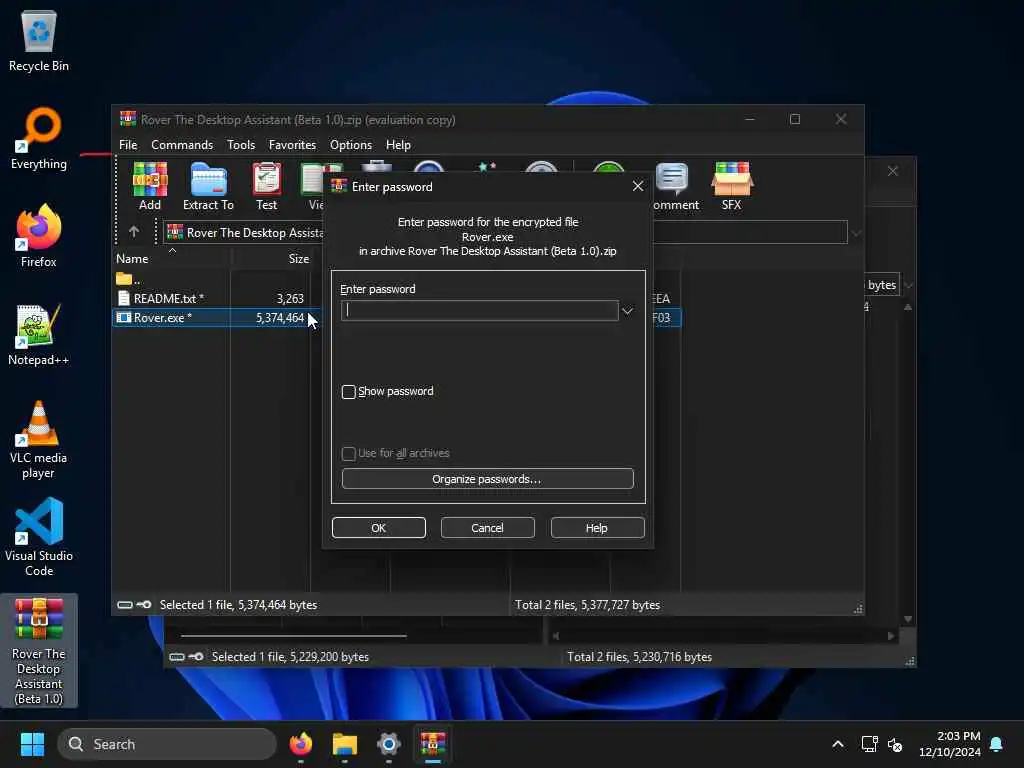Open Notepad++ desktop shortcut
The image size is (1024, 768).
(39, 335)
